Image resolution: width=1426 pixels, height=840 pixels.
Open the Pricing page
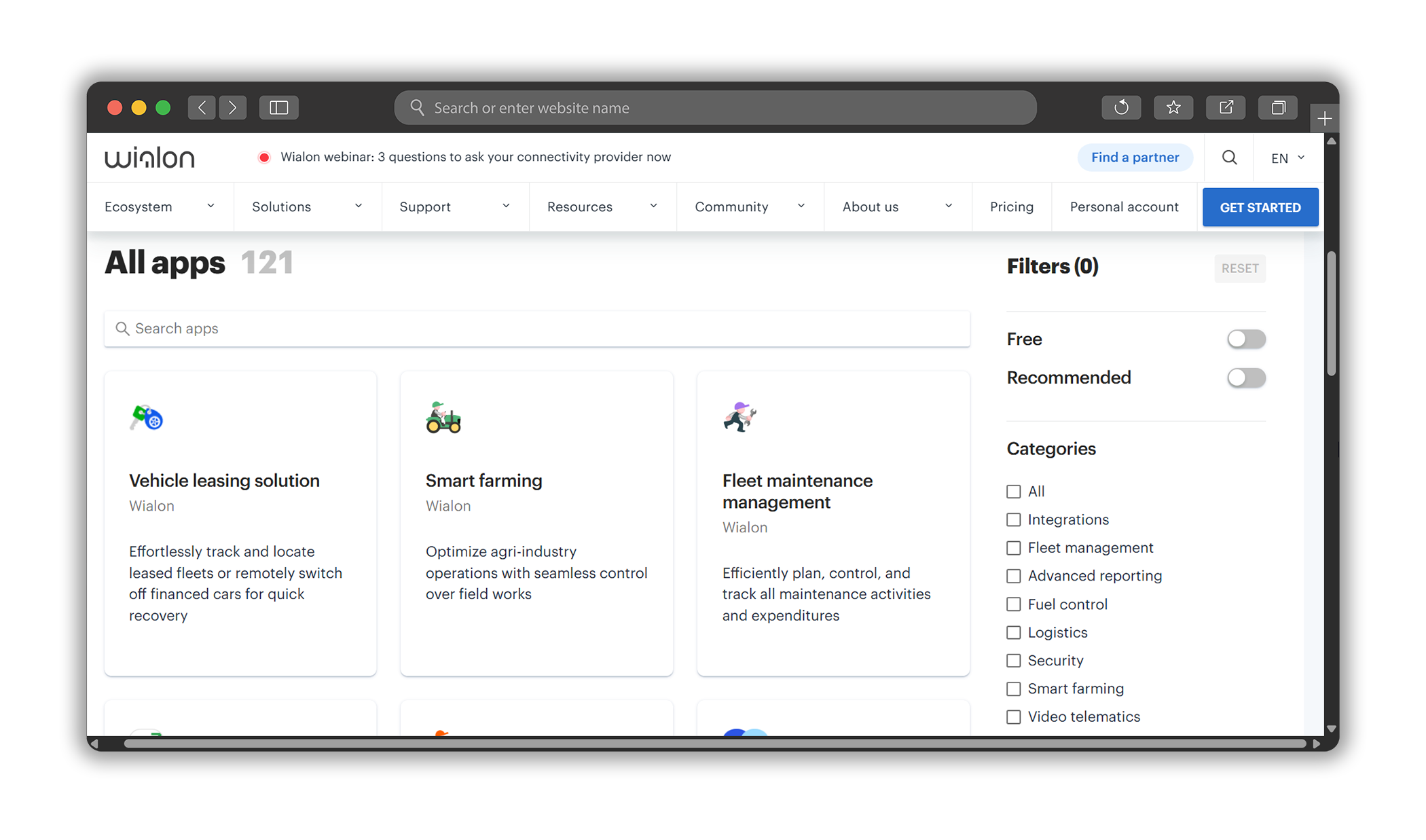coord(1012,207)
